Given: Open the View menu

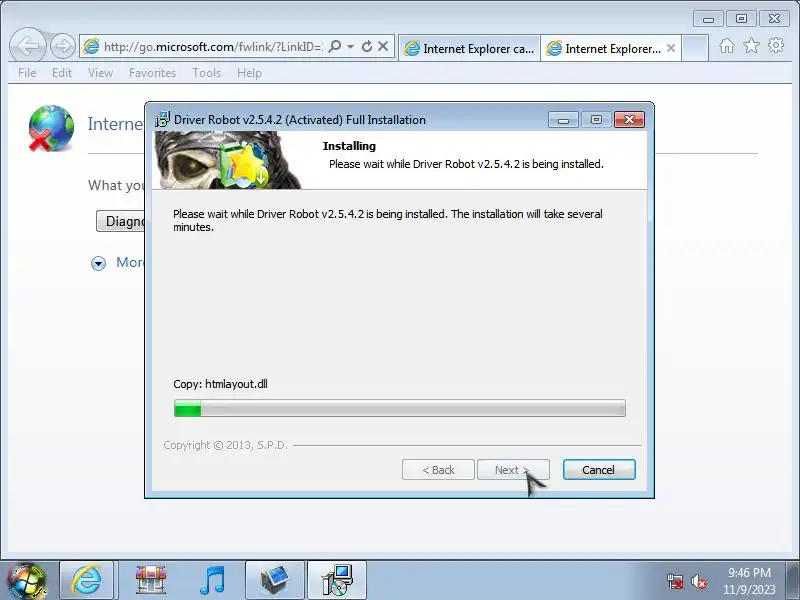Looking at the screenshot, I should 100,73.
